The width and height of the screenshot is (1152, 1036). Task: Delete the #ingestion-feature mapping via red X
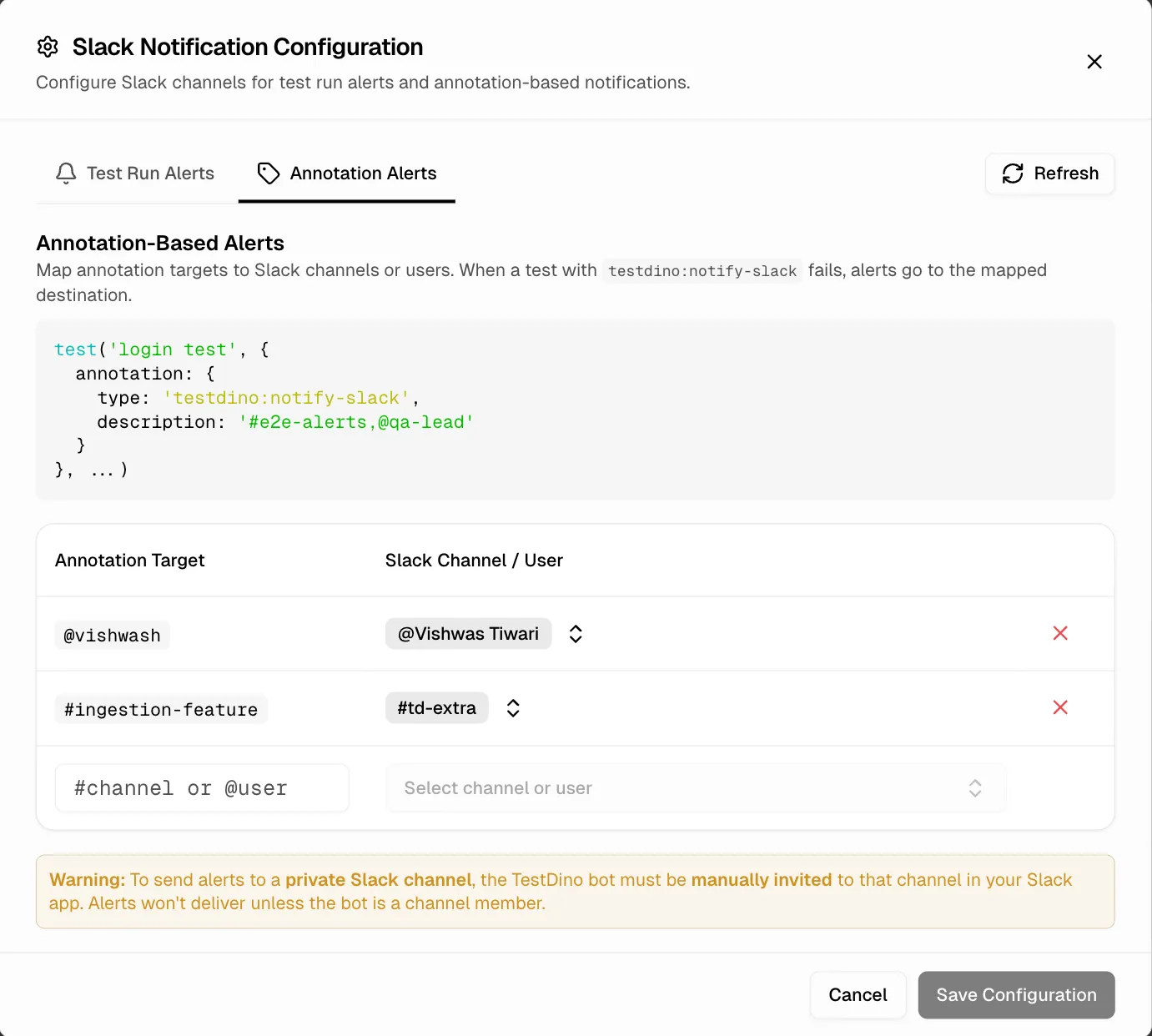click(1060, 707)
